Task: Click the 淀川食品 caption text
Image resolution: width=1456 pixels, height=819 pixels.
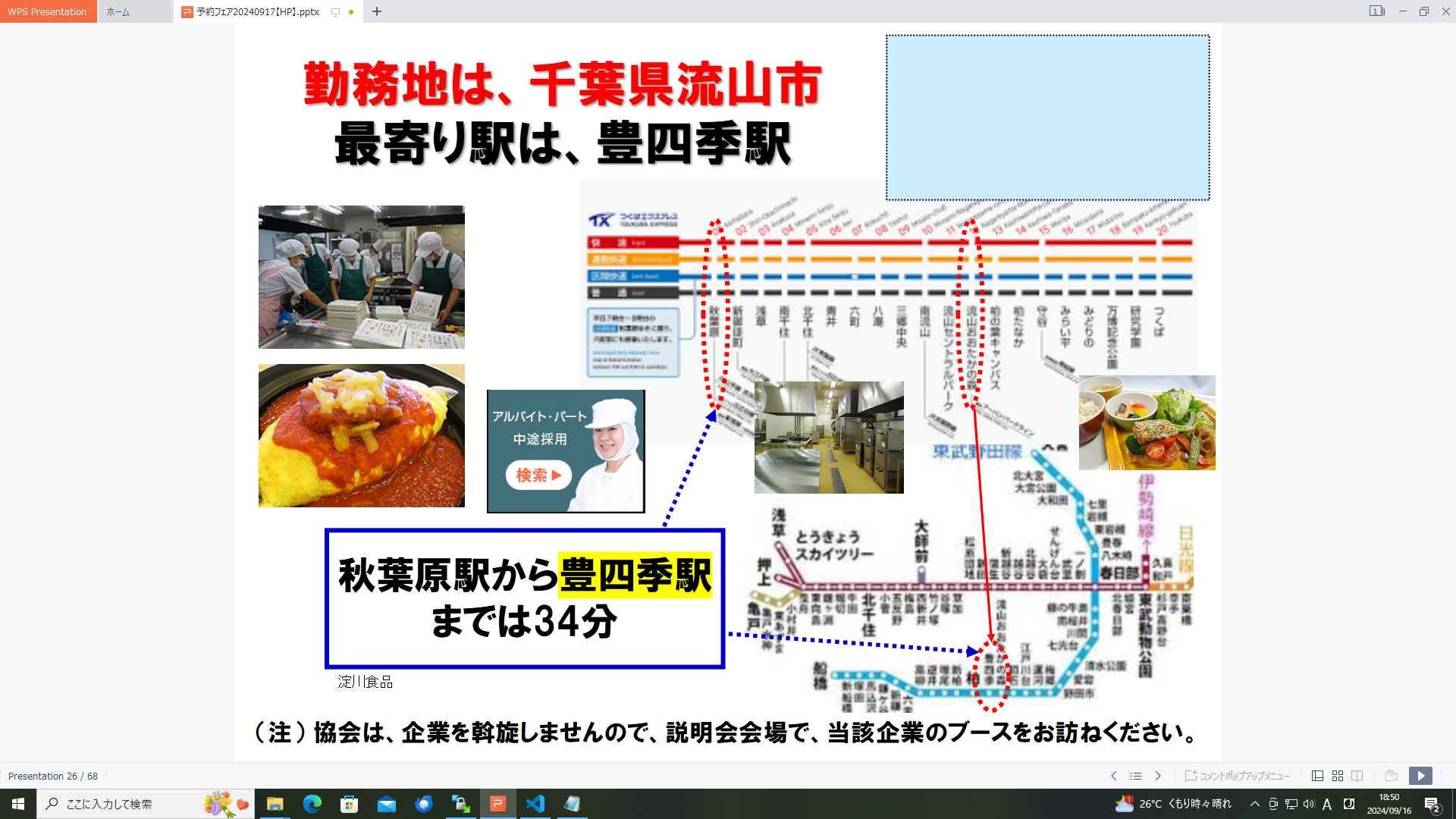Action: 366,682
